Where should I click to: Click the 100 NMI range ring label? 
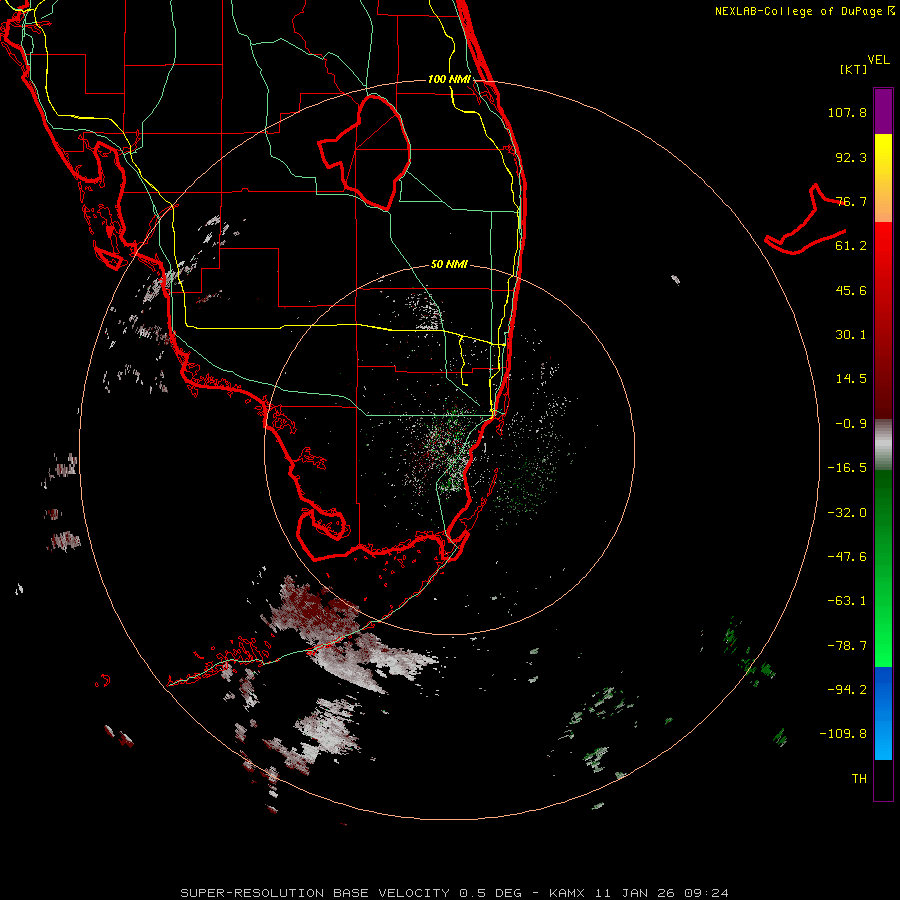click(449, 79)
